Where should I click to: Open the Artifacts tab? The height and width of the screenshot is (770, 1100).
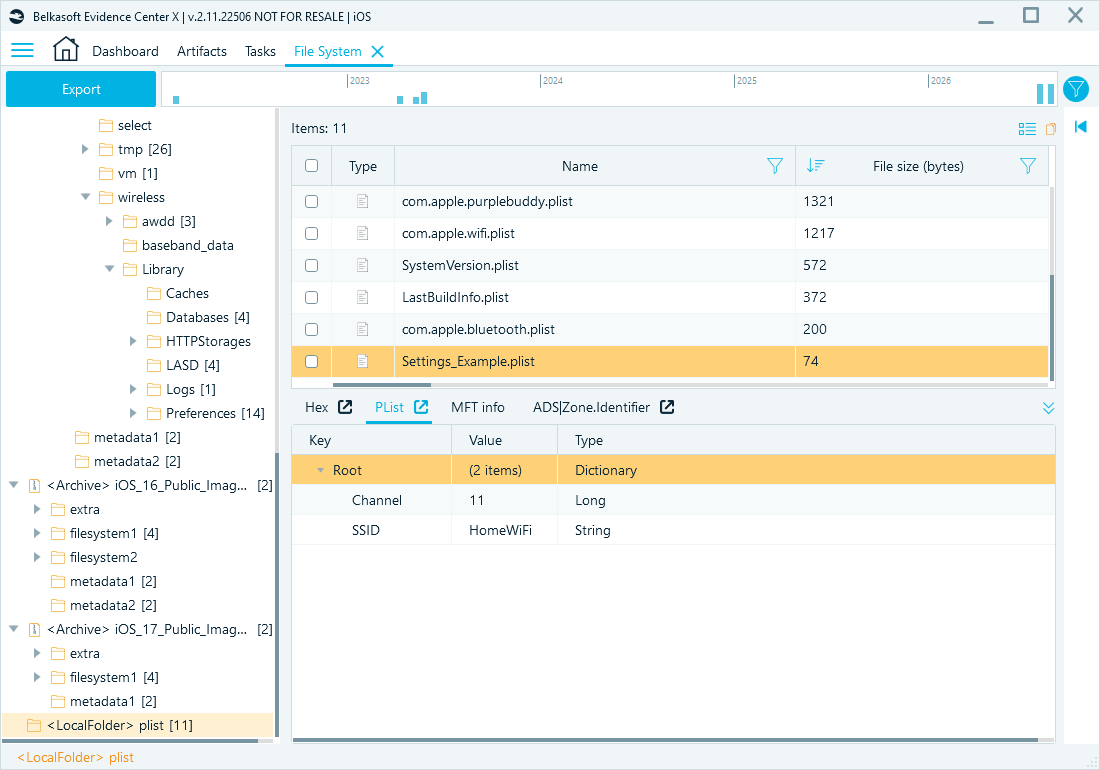coord(202,51)
